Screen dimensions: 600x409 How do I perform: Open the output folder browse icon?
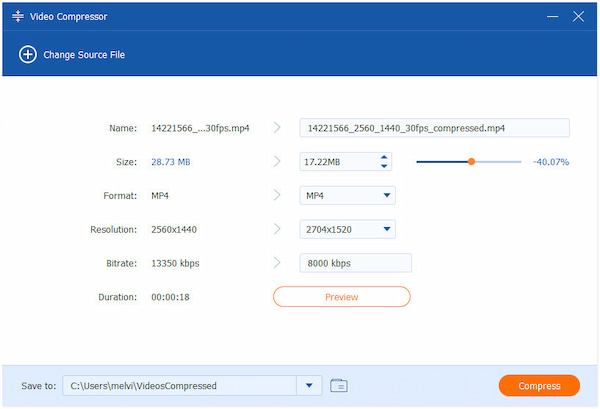coord(339,385)
